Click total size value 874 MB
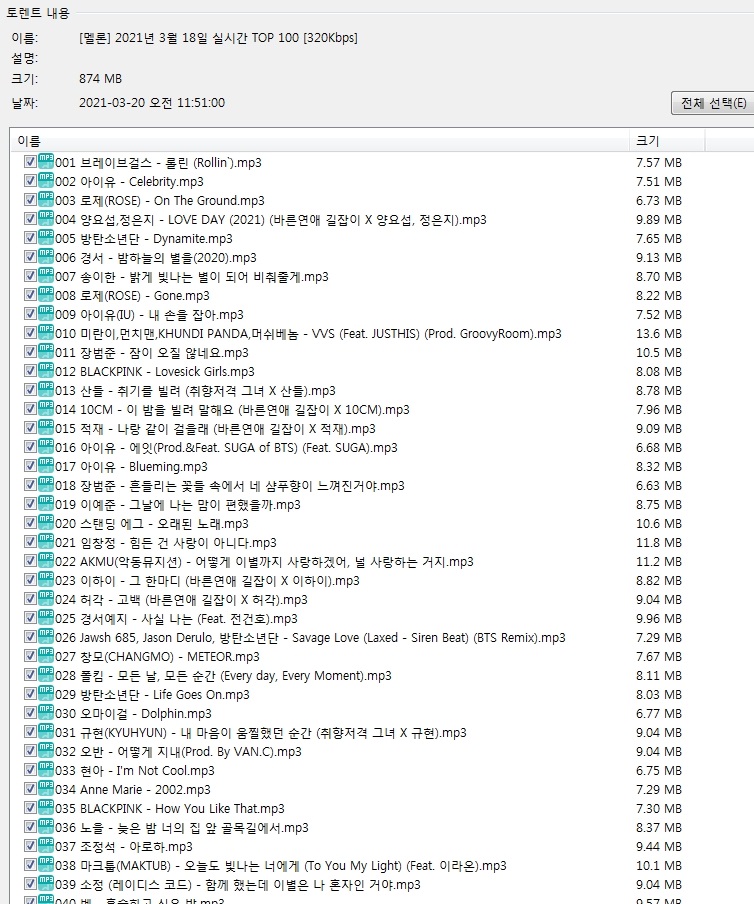 click(100, 79)
